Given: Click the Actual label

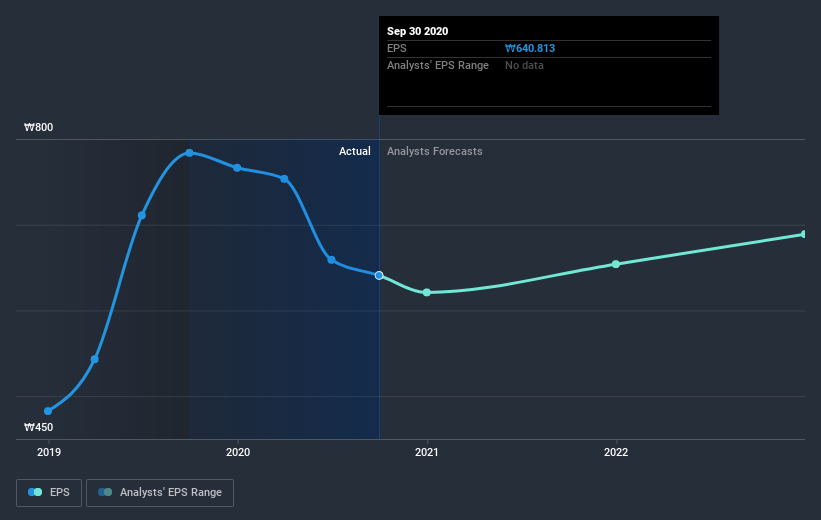Looking at the screenshot, I should 354,151.
